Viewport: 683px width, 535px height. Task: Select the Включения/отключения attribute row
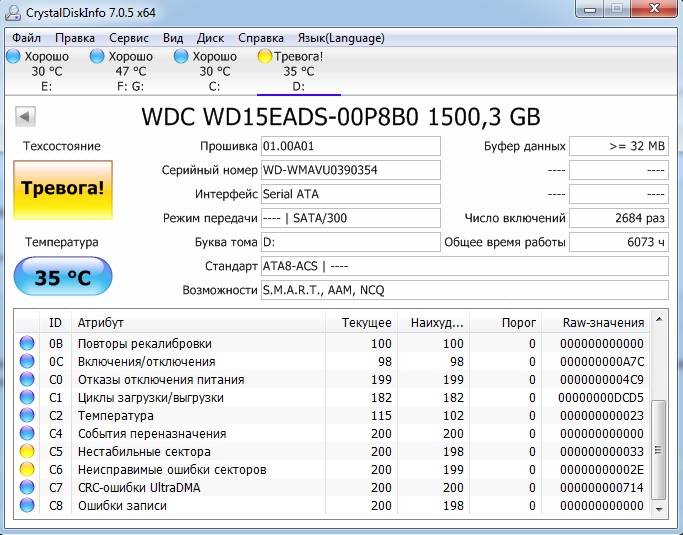[332, 361]
